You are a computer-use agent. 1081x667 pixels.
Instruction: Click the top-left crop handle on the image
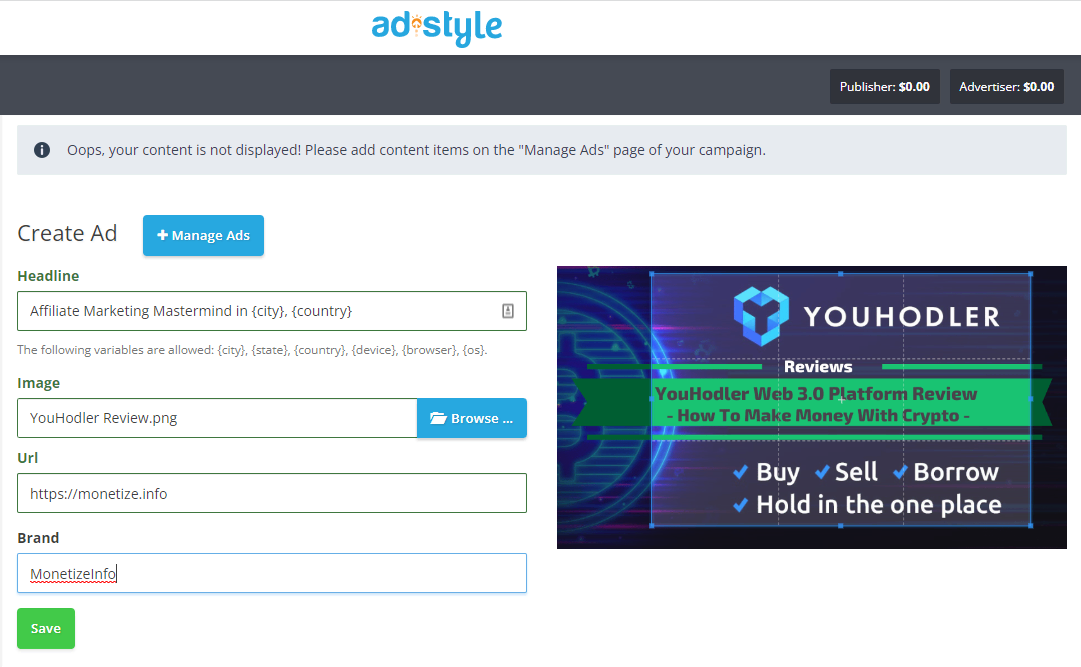click(652, 274)
